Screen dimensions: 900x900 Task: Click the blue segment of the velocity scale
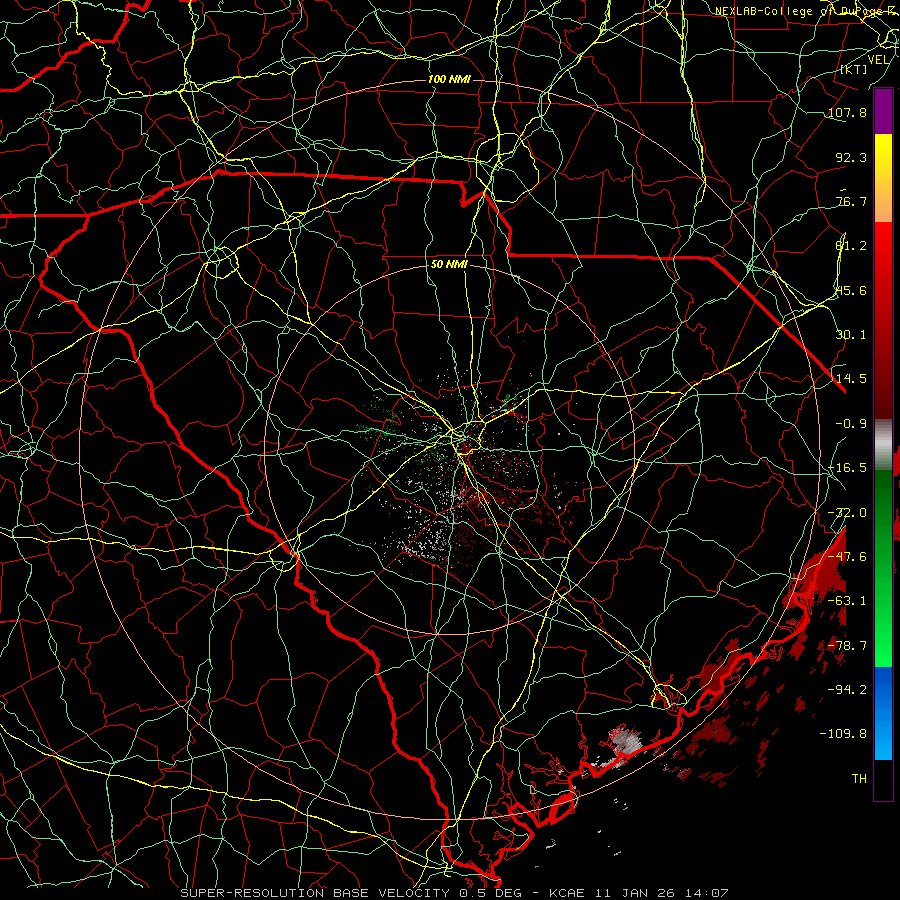(883, 713)
